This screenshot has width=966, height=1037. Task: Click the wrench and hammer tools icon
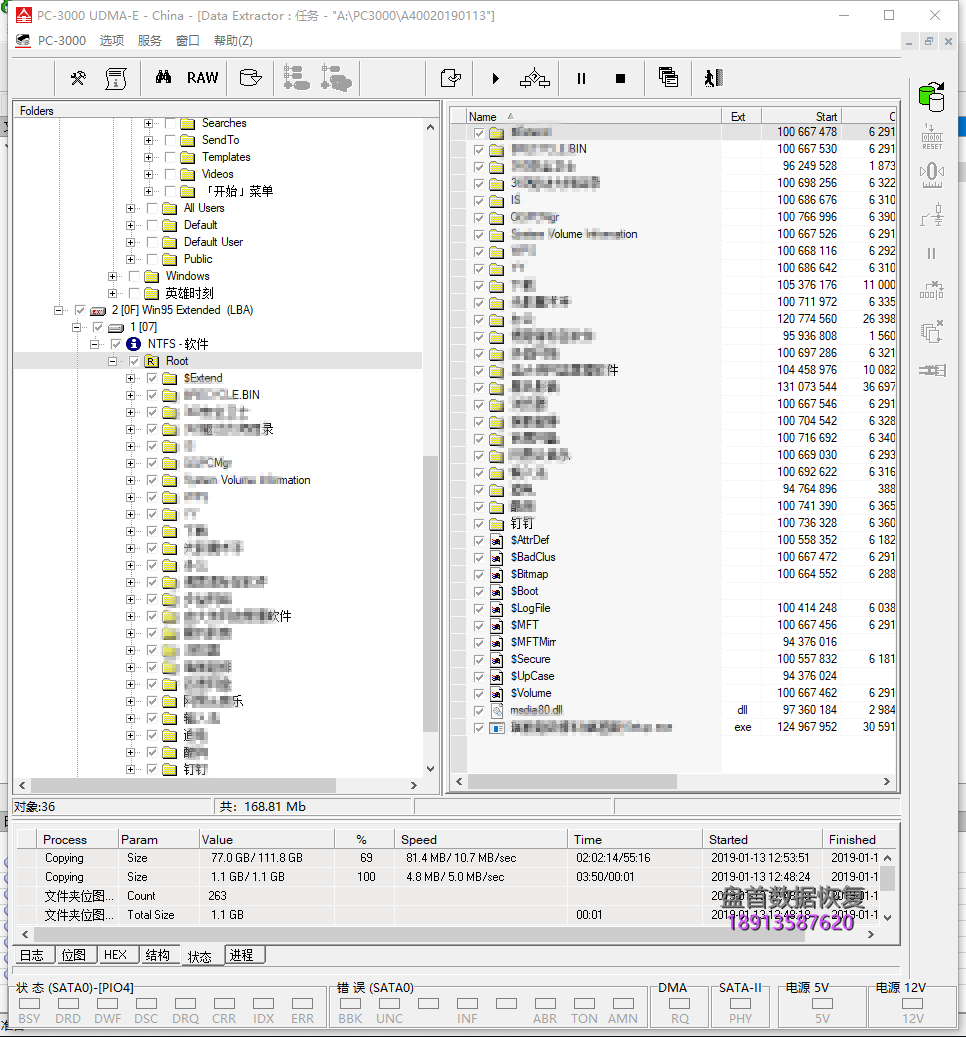[x=78, y=78]
